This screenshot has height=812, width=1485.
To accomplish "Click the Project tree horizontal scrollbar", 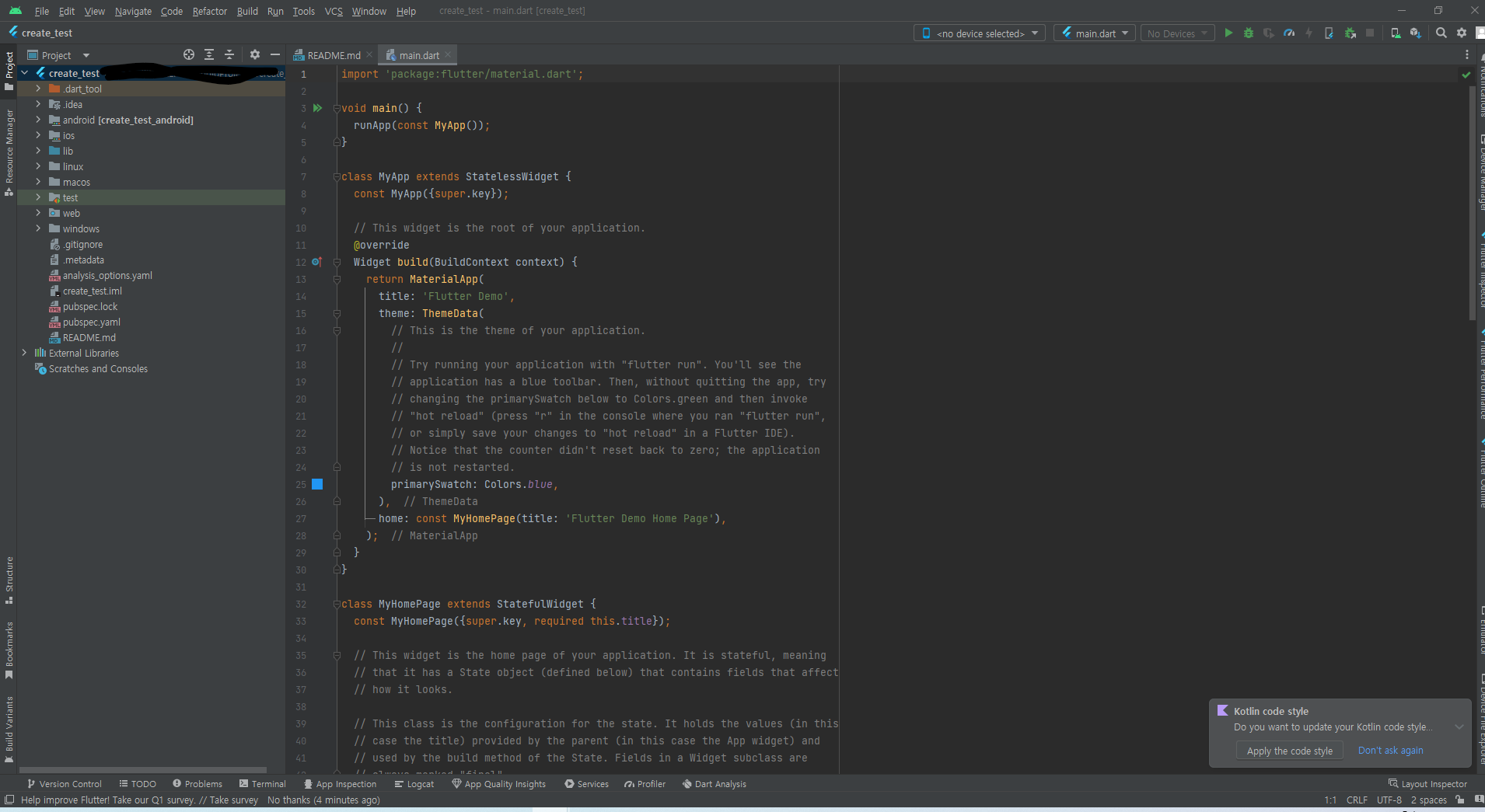I will [x=142, y=770].
